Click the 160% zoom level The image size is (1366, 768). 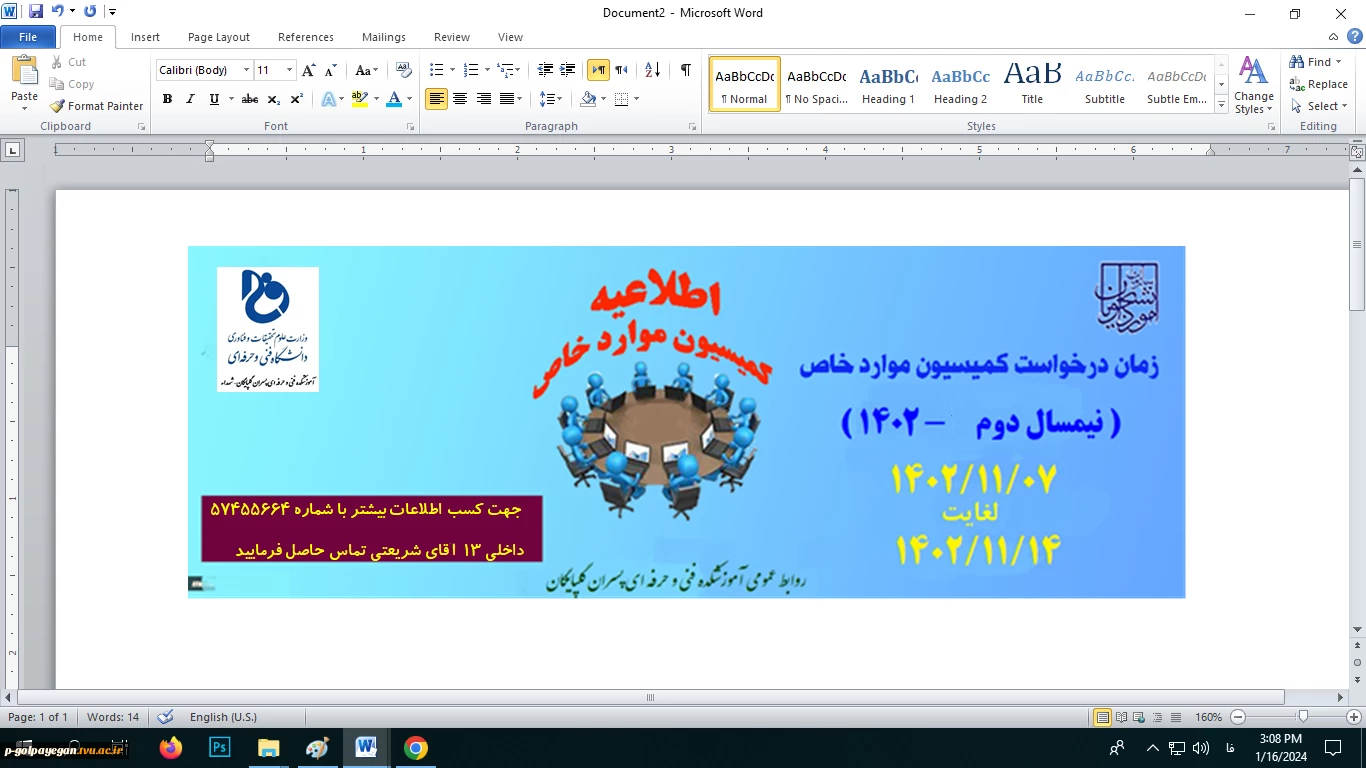[1209, 717]
